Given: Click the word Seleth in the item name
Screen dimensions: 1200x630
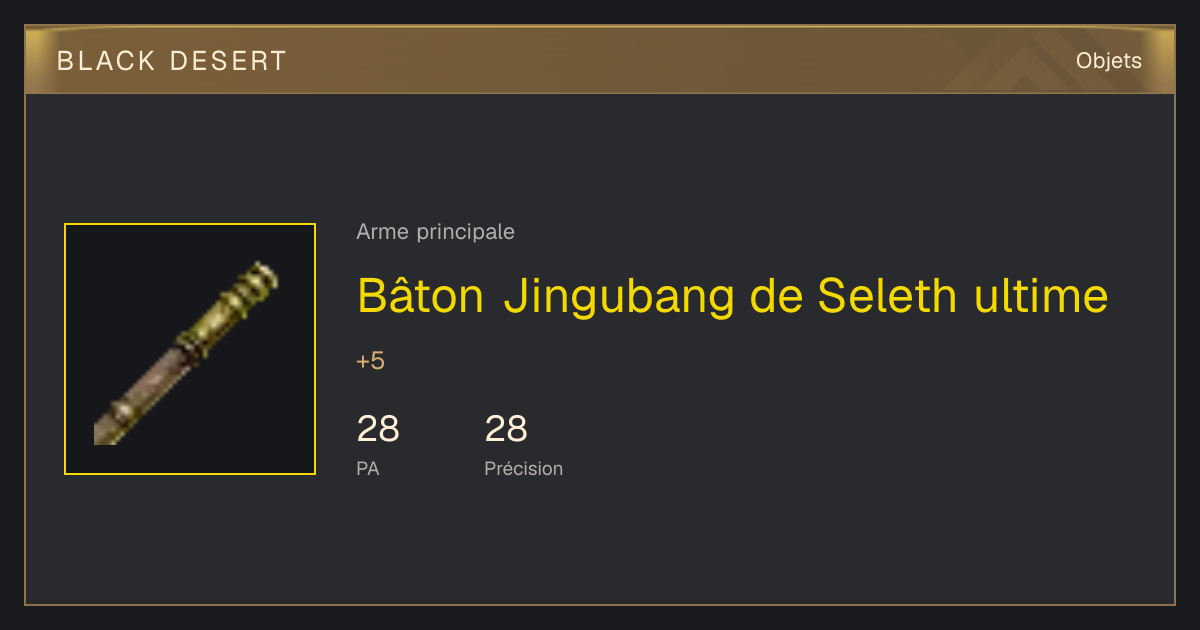Looking at the screenshot, I should pos(887,296).
